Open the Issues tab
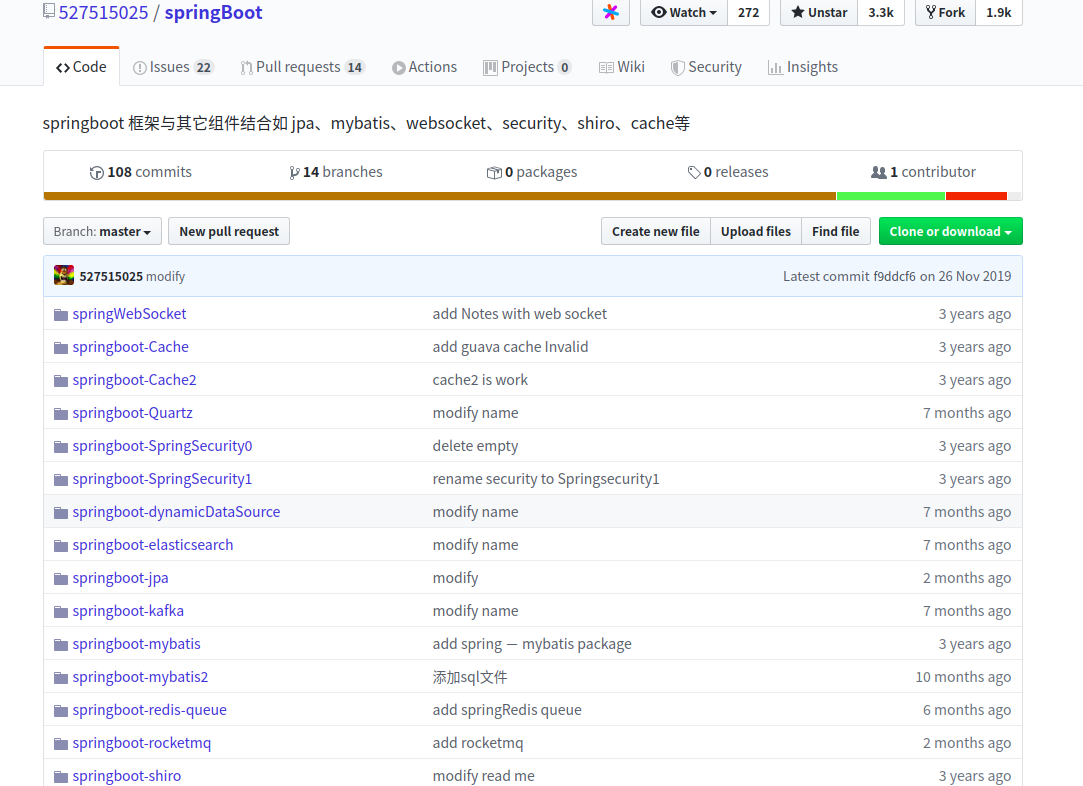 [173, 67]
